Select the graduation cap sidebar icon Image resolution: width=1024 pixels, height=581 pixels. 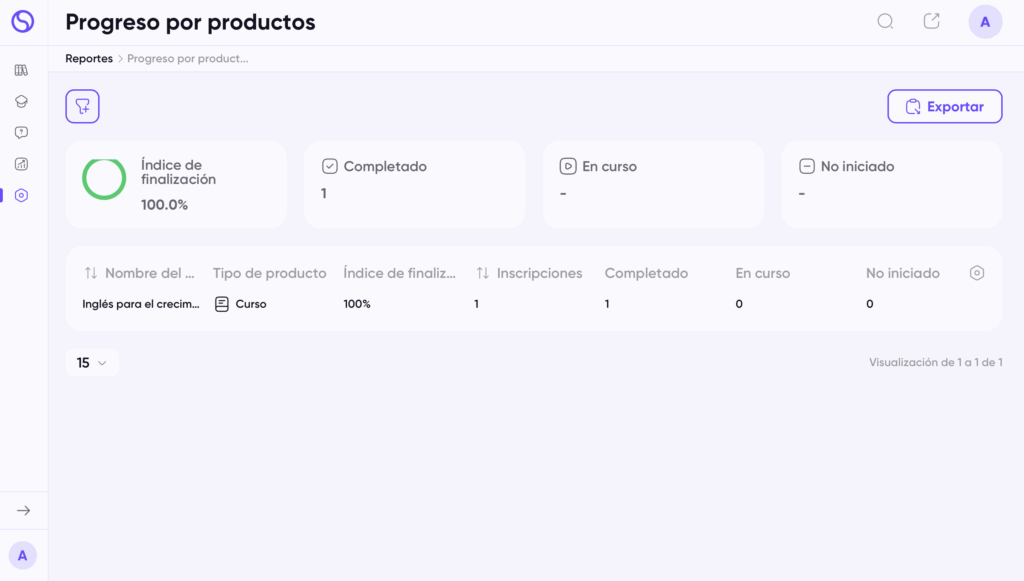tap(22, 101)
